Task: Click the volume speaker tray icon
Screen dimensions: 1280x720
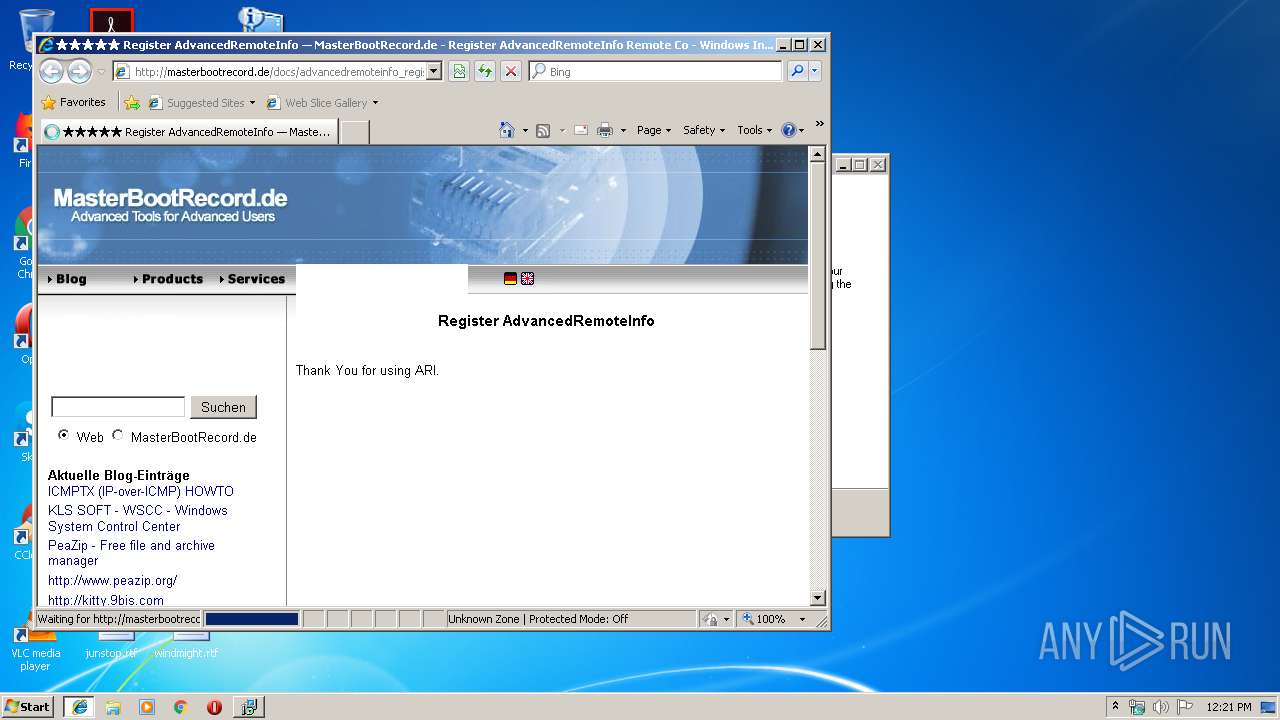Action: [x=1161, y=706]
